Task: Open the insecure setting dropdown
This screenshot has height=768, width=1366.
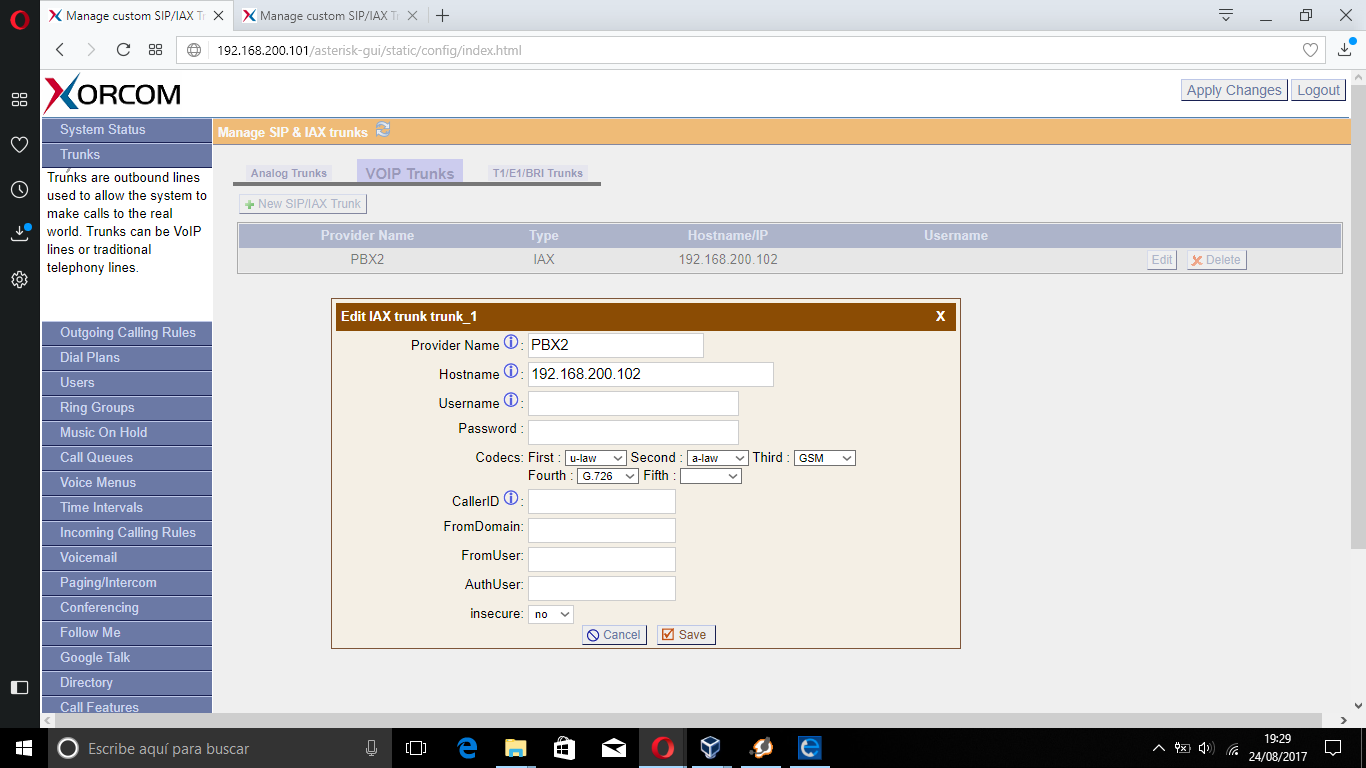Action: tap(550, 615)
